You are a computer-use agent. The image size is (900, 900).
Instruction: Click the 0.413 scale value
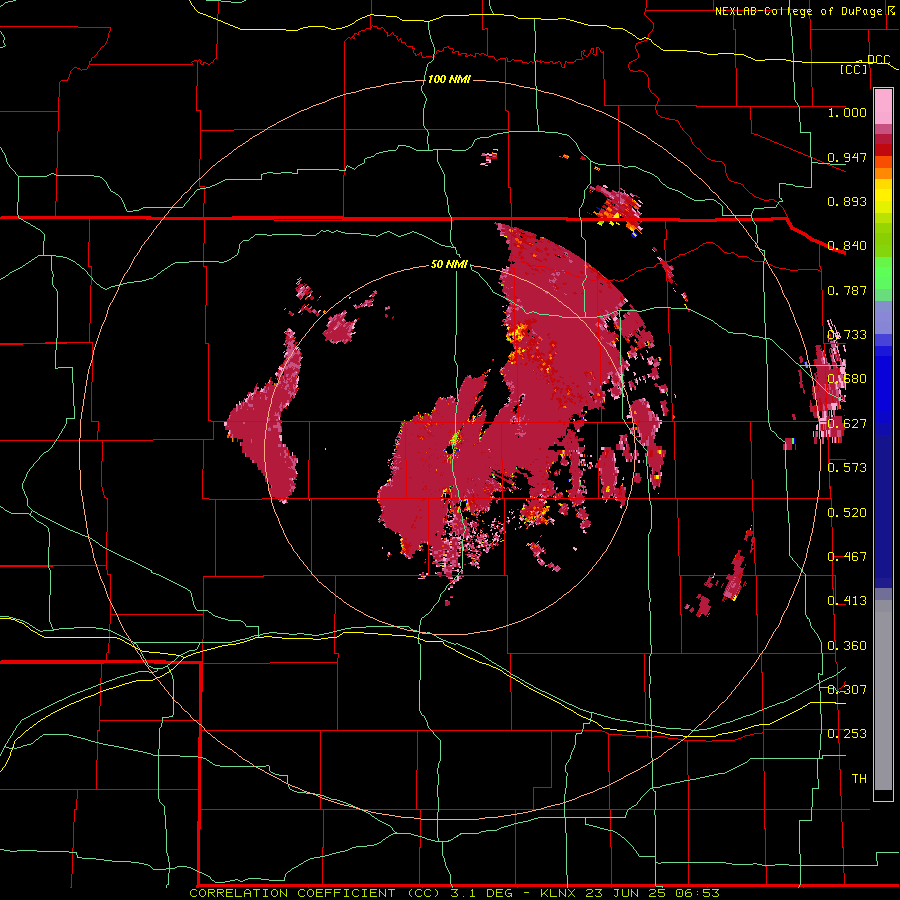click(x=847, y=601)
